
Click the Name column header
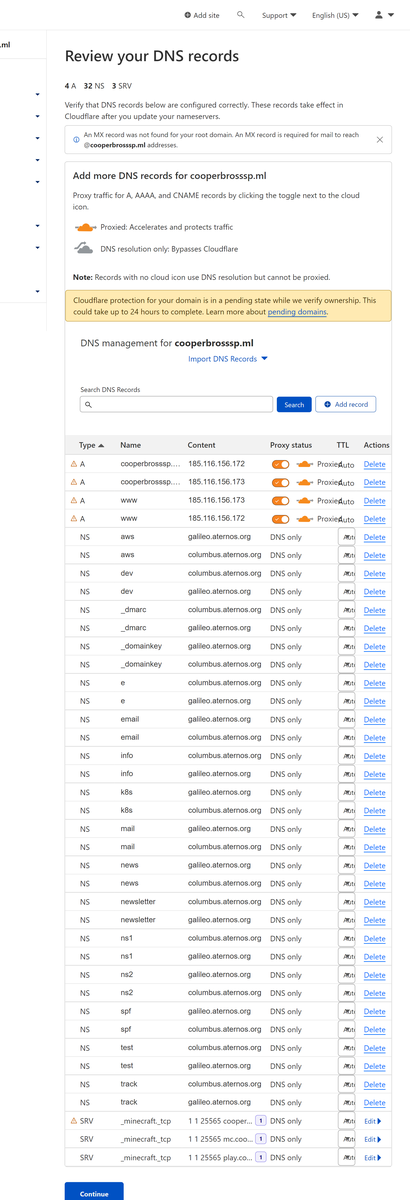coord(131,444)
